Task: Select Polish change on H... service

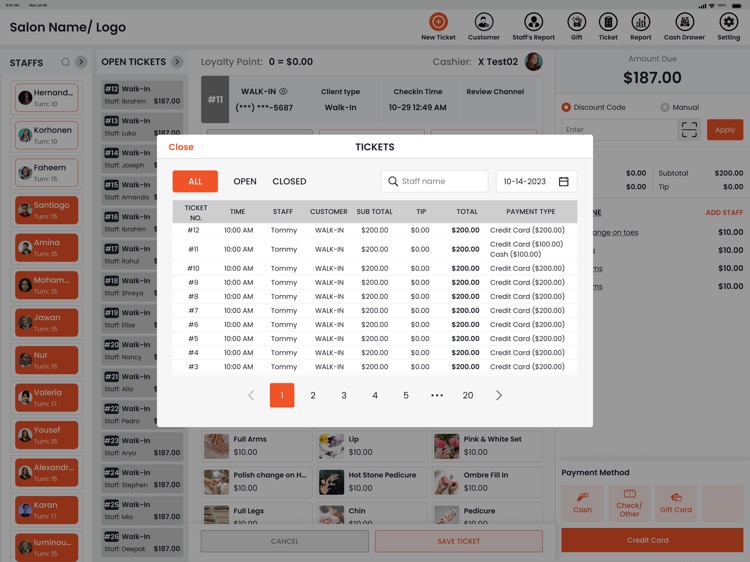Action: point(257,482)
